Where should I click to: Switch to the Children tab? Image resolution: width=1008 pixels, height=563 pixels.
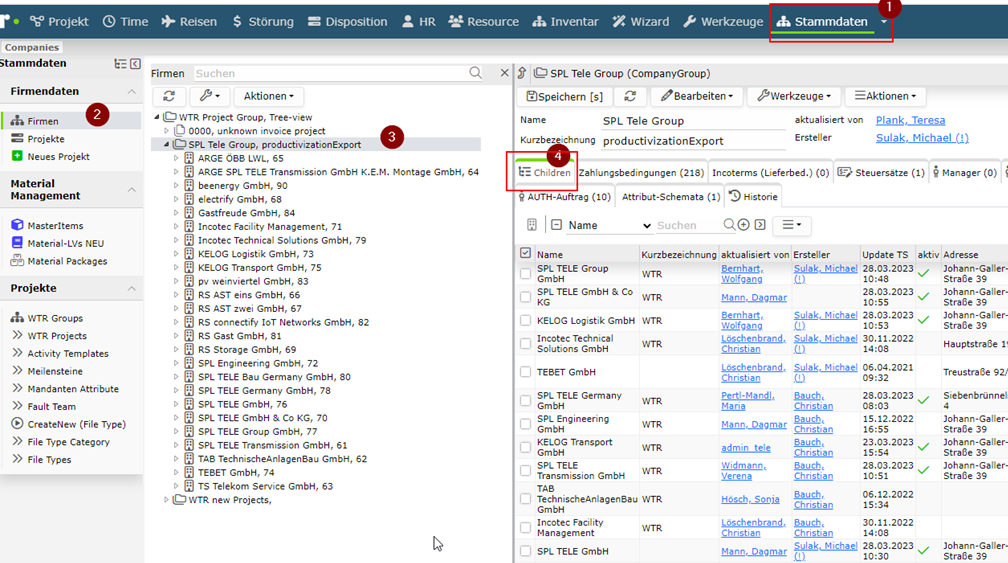(544, 172)
